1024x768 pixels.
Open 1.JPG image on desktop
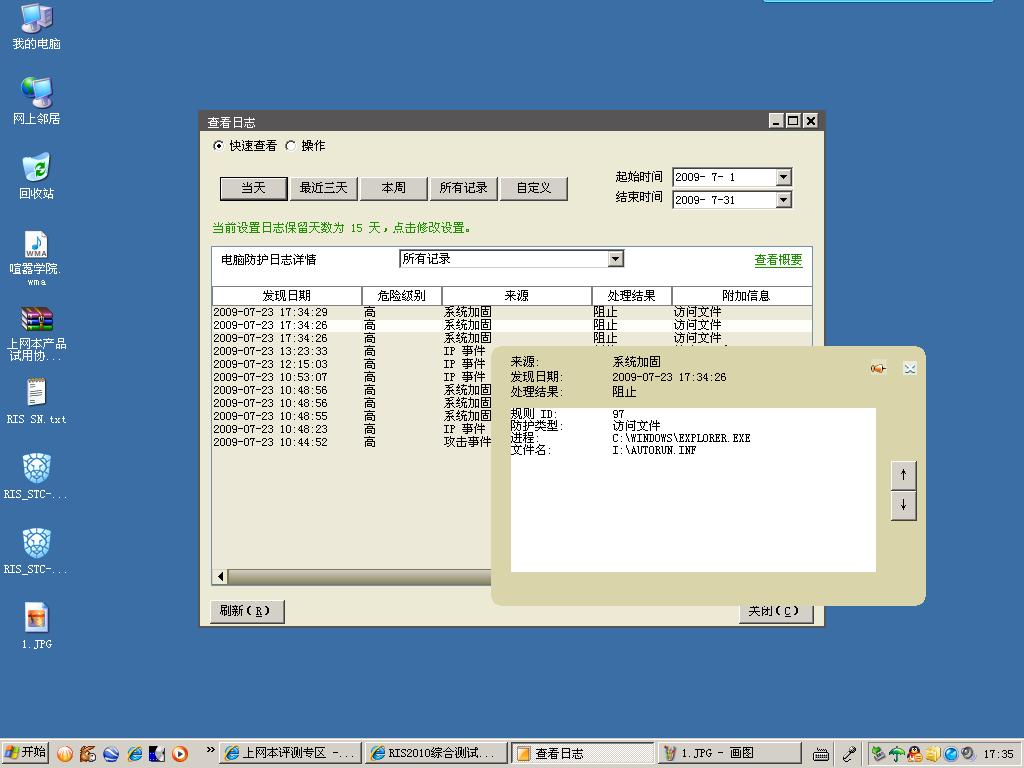pyautogui.click(x=37, y=619)
